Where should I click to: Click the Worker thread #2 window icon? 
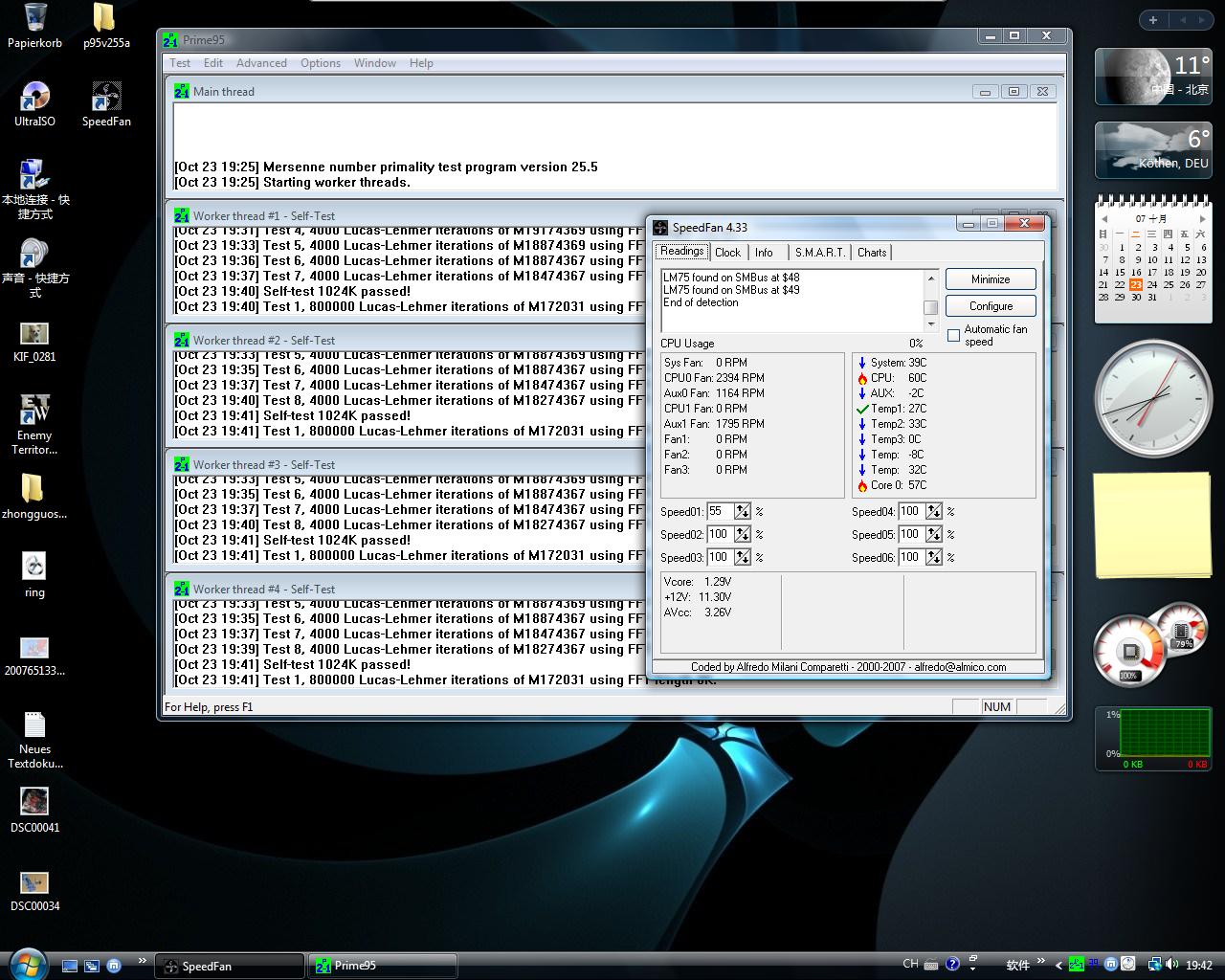pos(182,340)
